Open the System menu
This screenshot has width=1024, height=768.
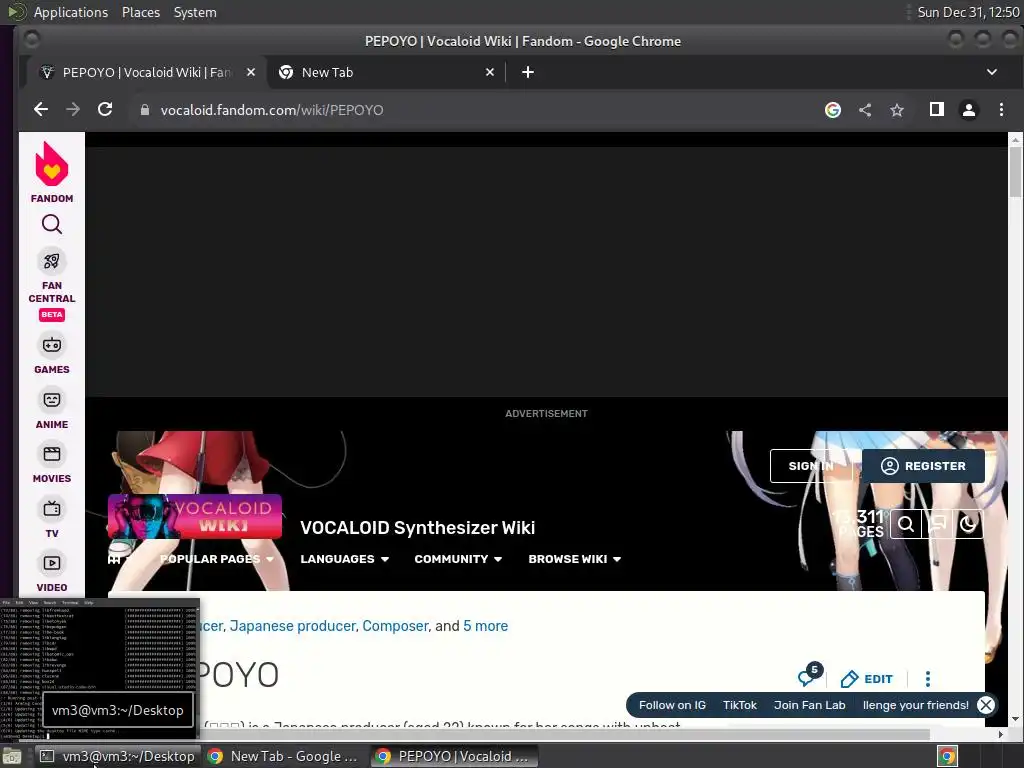pos(195,12)
